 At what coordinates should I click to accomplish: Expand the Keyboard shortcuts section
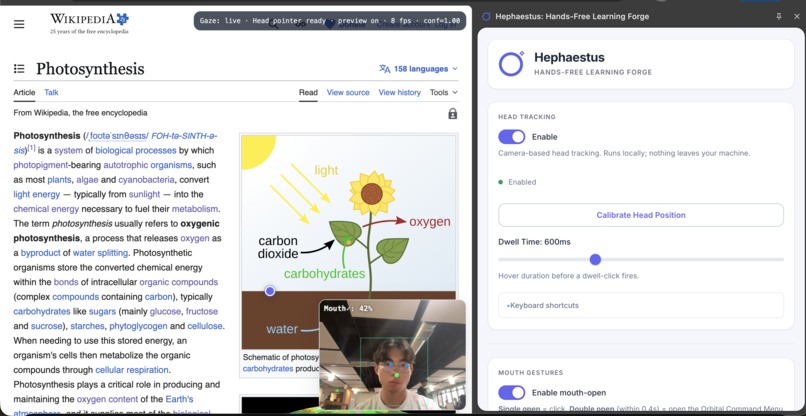tap(640, 305)
